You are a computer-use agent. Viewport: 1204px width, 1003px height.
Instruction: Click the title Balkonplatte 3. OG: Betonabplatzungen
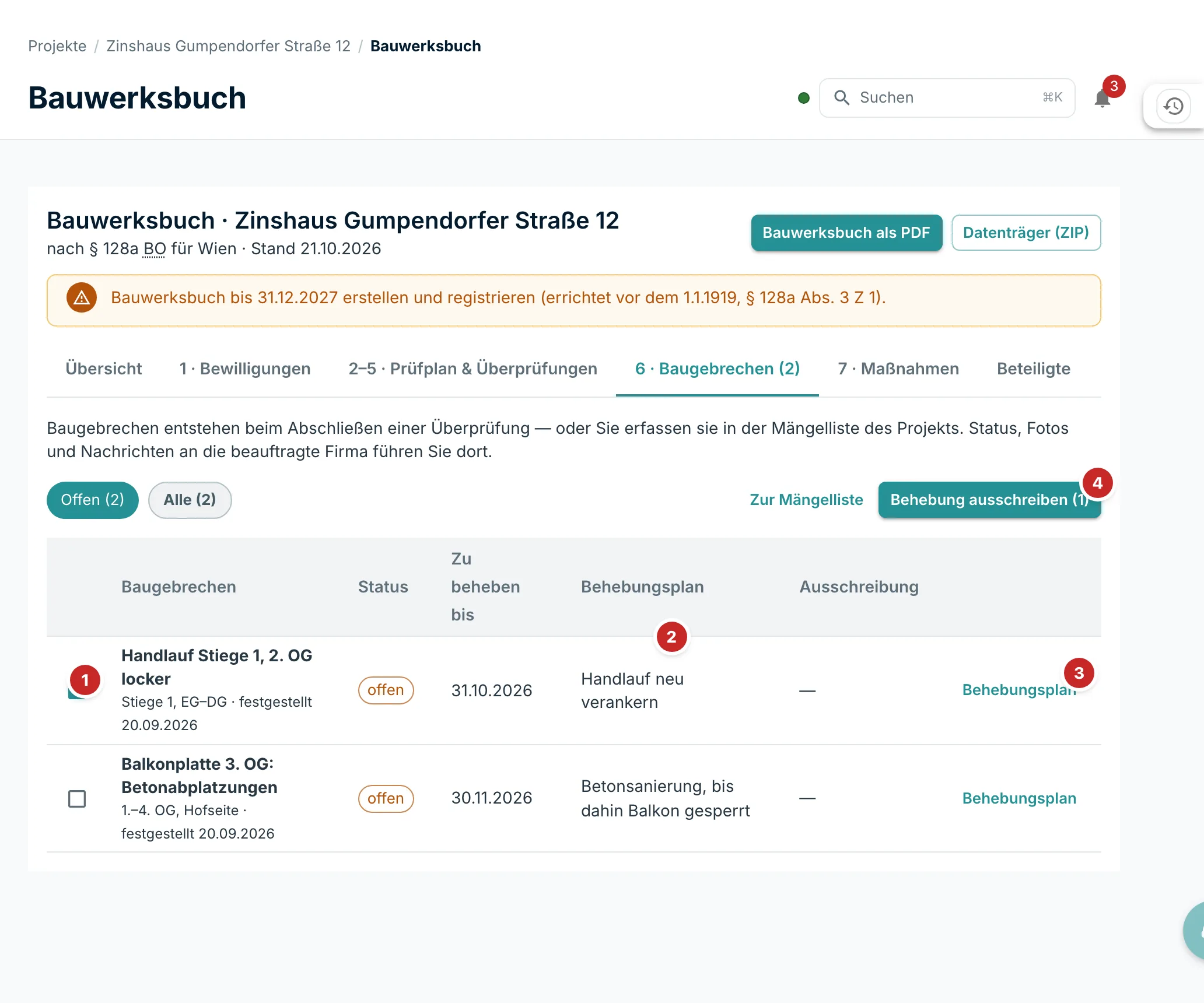pyautogui.click(x=199, y=776)
